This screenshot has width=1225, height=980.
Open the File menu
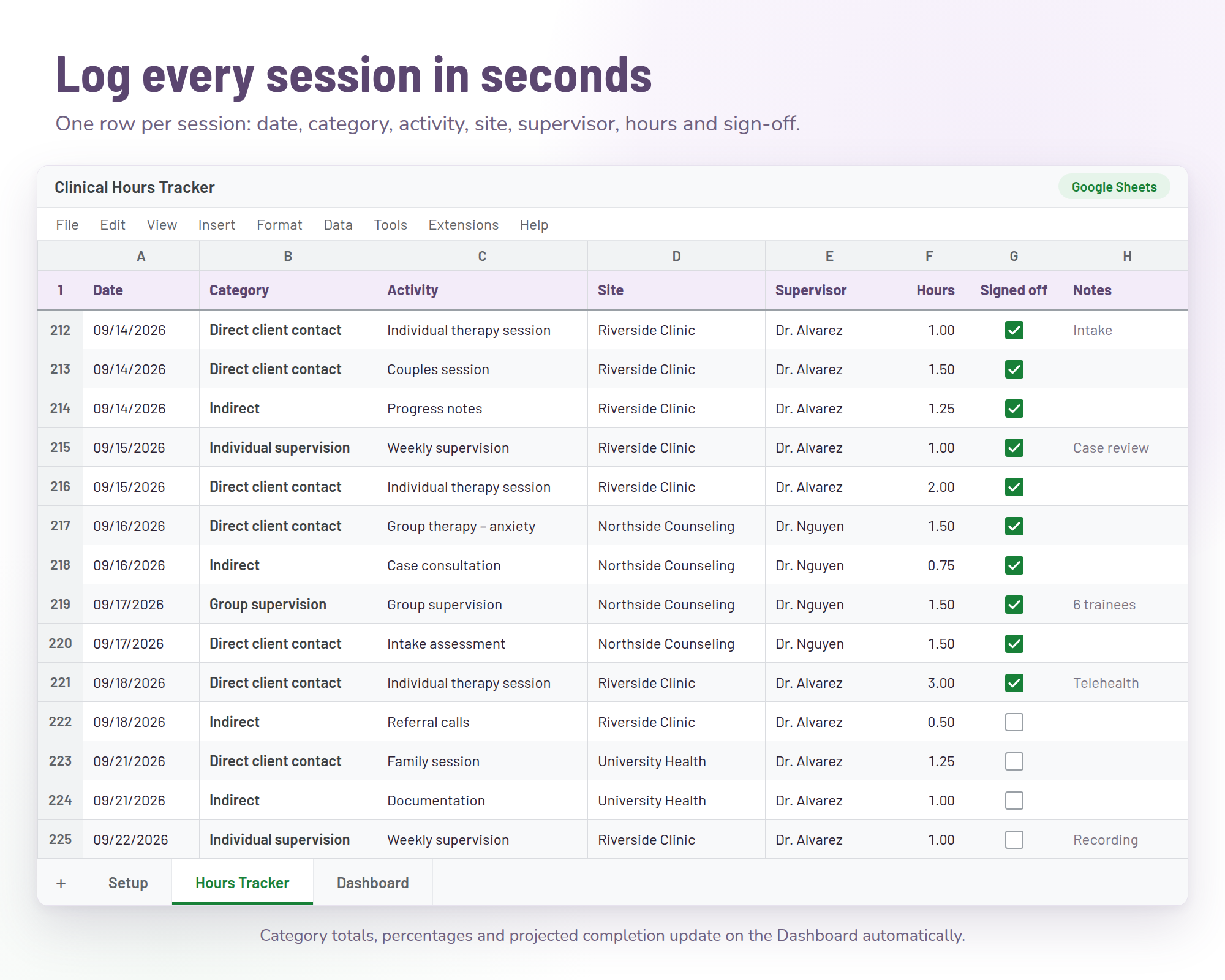click(x=67, y=225)
